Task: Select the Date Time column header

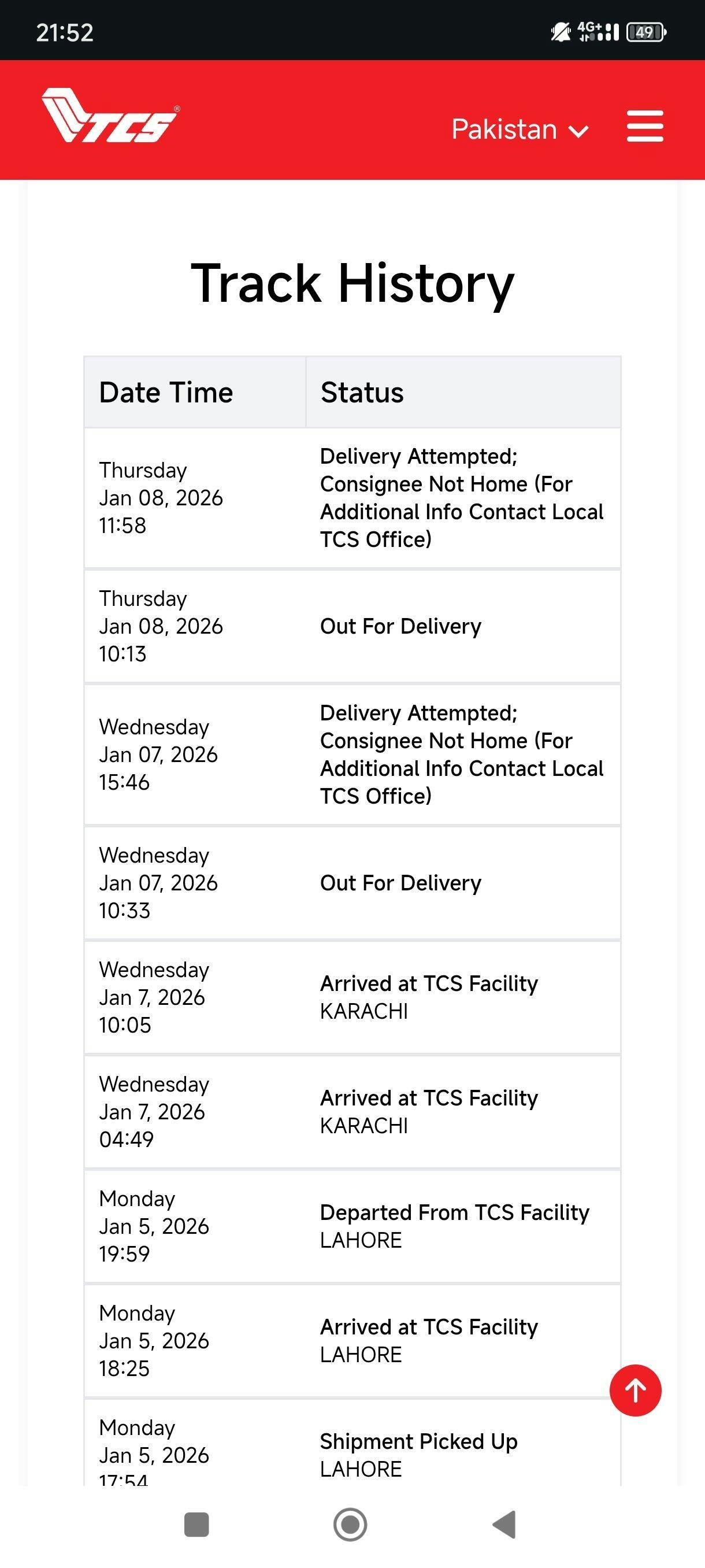Action: pyautogui.click(x=166, y=393)
